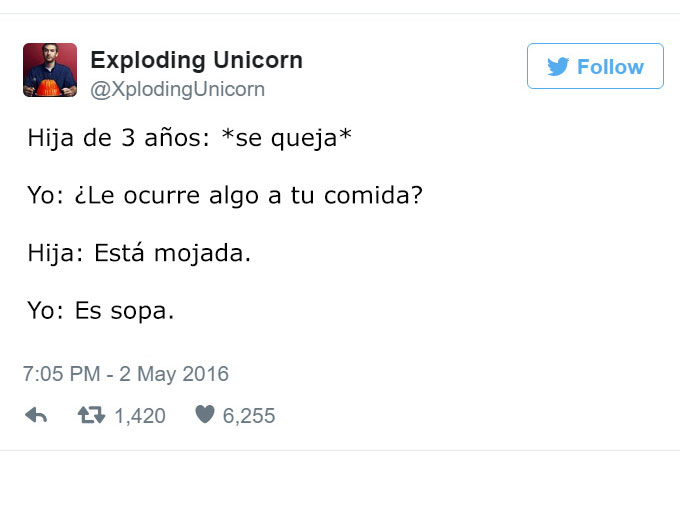The width and height of the screenshot is (680, 510).
Task: Open the Exploding Unicorn display name
Action: [x=196, y=60]
